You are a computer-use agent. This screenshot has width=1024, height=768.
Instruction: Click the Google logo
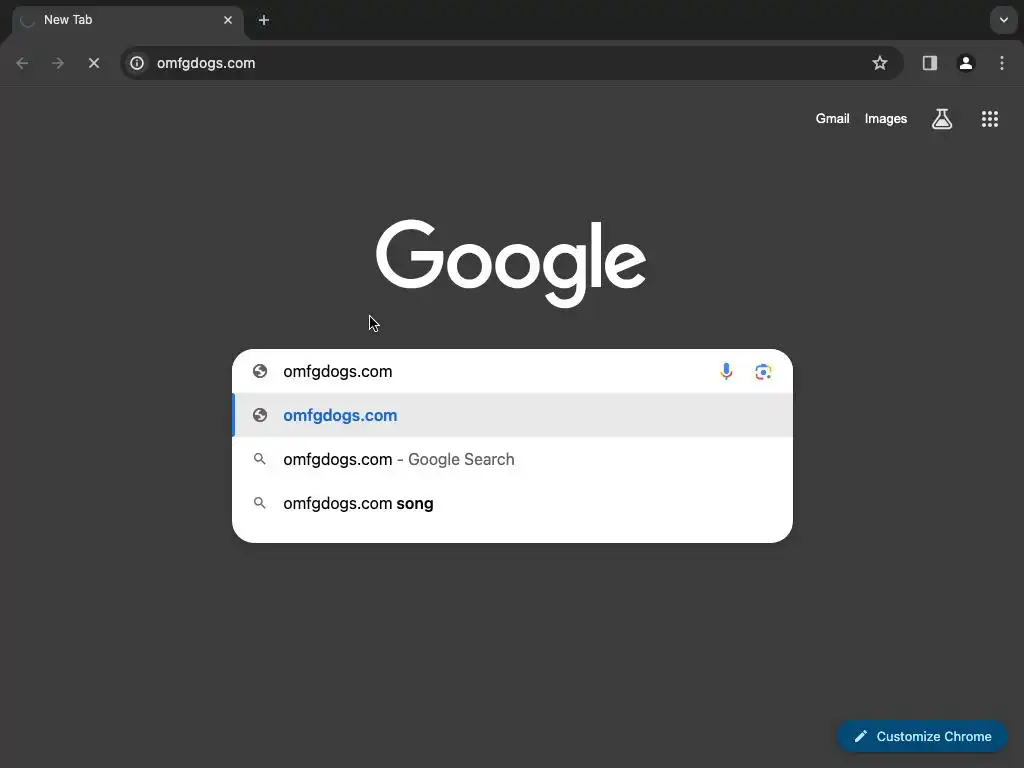(x=511, y=263)
